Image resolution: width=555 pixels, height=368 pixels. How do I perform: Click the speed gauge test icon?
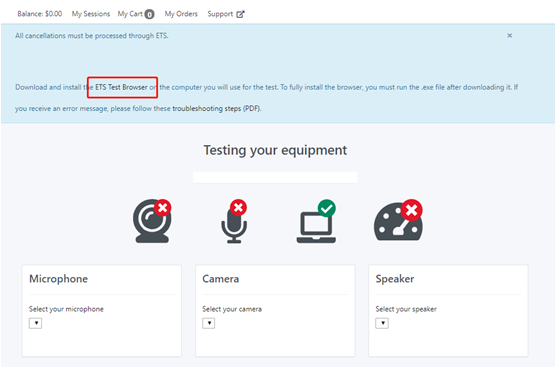(398, 220)
